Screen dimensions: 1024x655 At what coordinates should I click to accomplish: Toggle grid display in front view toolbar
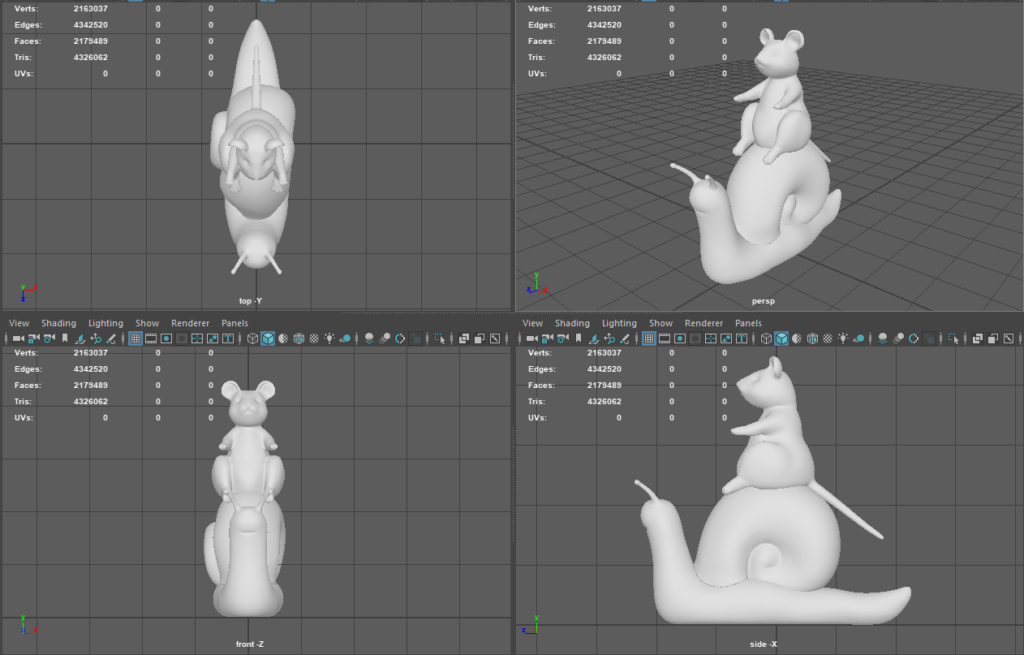click(135, 339)
